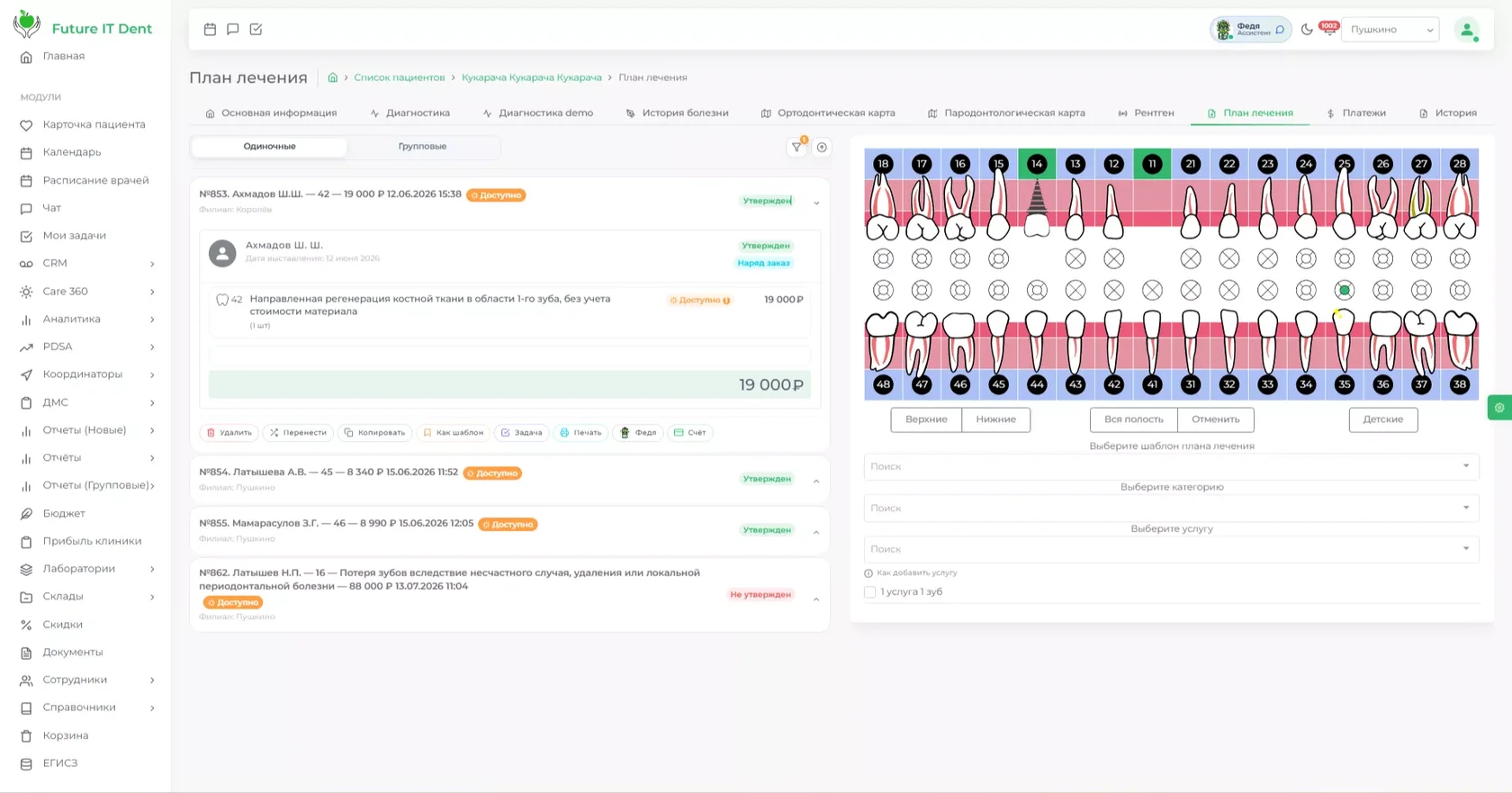This screenshot has width=1512, height=793.
Task: Click the comment icon next to service 42
Action: pos(222,300)
